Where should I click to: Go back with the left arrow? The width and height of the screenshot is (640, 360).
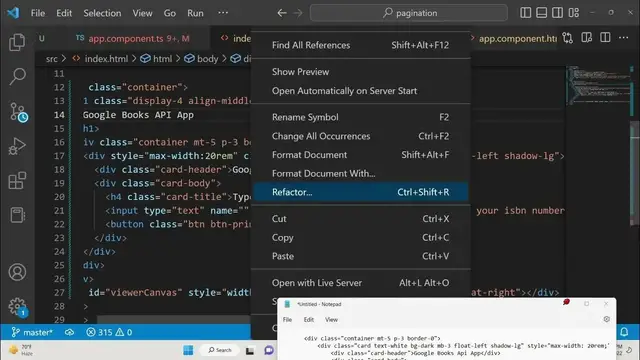[x=282, y=13]
